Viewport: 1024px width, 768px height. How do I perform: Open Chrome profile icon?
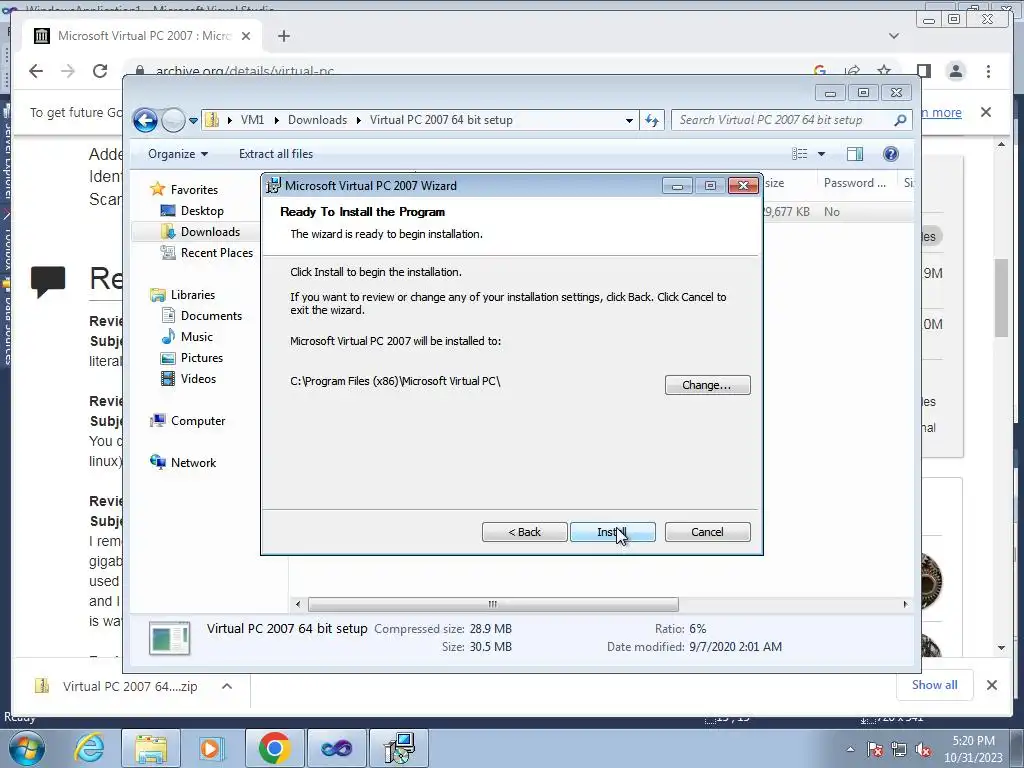pos(955,71)
